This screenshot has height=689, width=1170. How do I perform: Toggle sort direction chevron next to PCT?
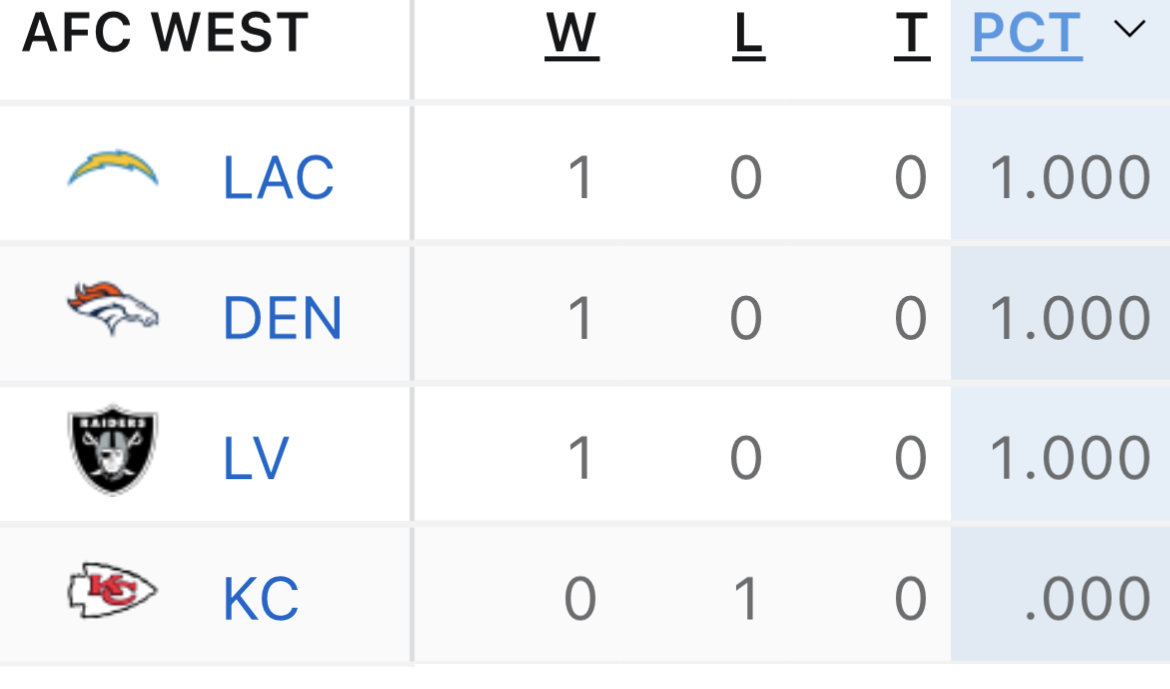coord(1130,29)
